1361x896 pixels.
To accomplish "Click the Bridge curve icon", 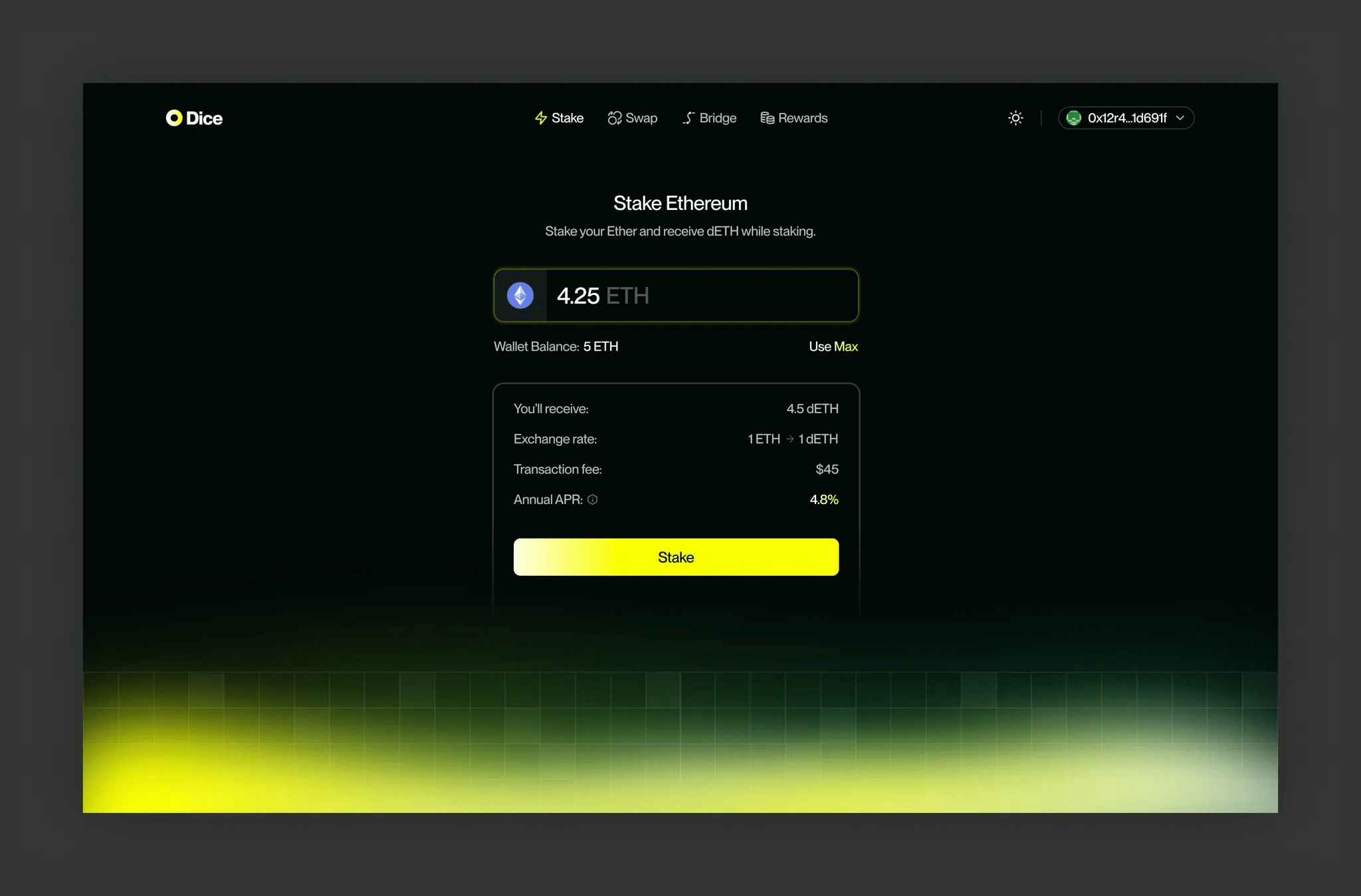I will (688, 118).
